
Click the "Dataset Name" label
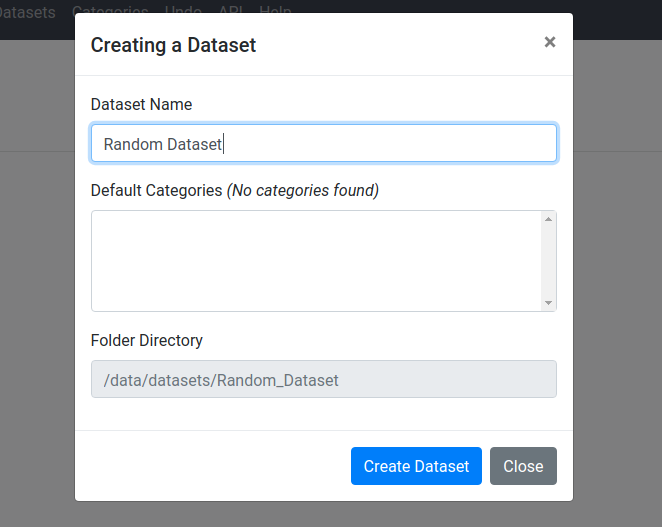[141, 104]
